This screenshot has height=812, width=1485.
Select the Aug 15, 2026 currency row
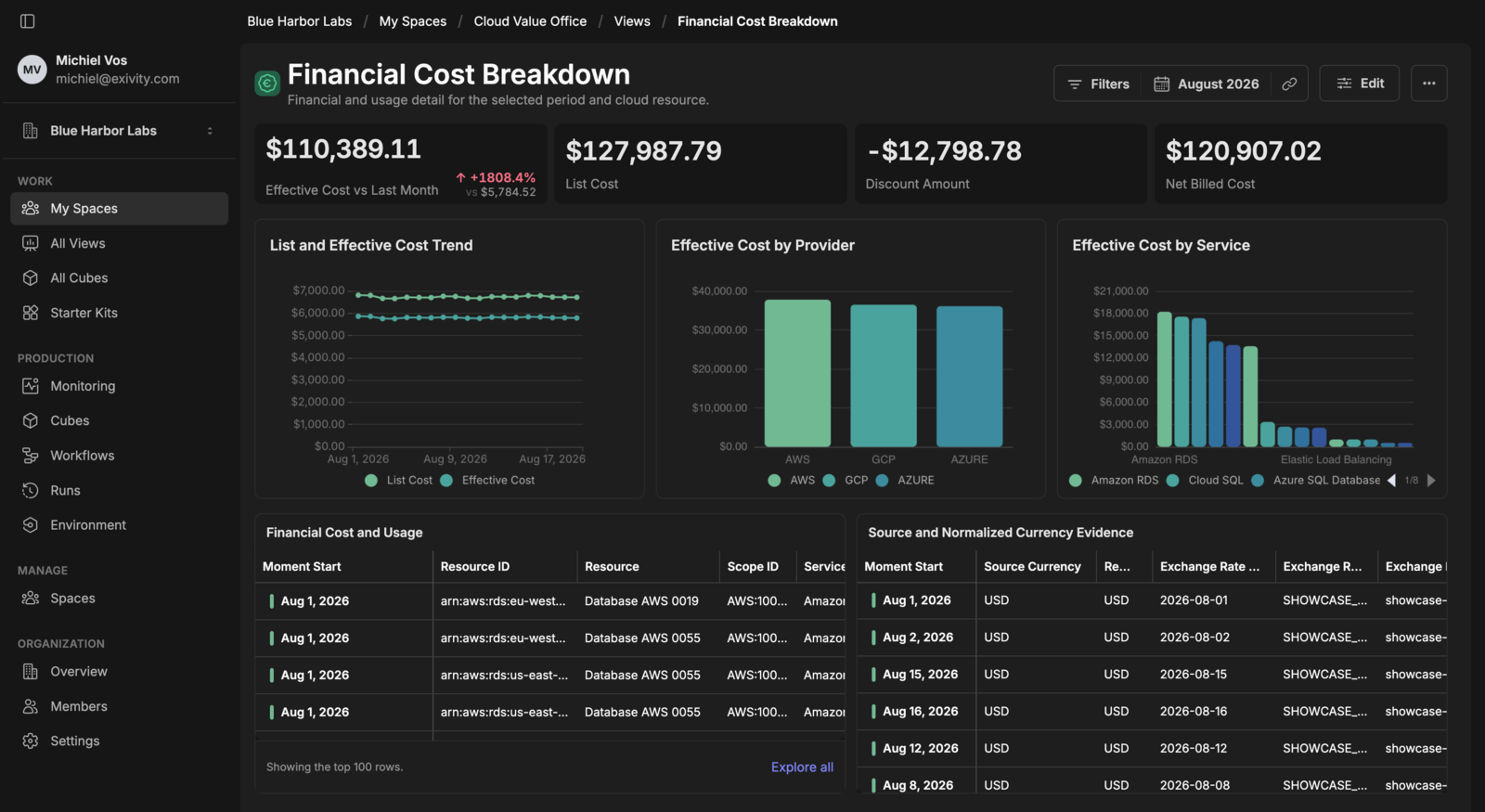tap(1152, 675)
